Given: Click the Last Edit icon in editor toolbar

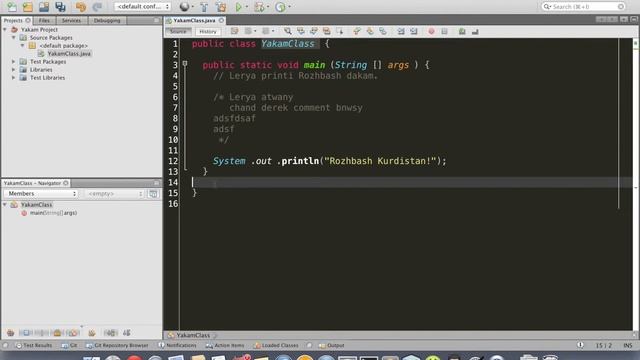Looking at the screenshot, I should 234,31.
